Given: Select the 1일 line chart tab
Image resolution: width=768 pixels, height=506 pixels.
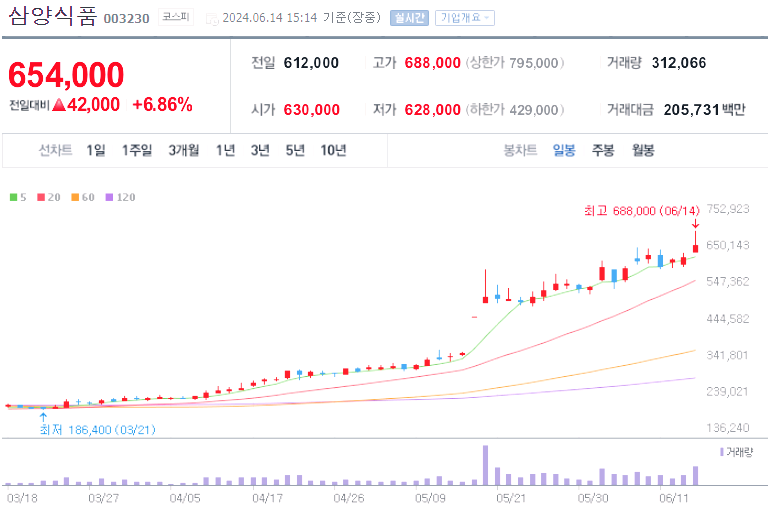Looking at the screenshot, I should [96, 150].
